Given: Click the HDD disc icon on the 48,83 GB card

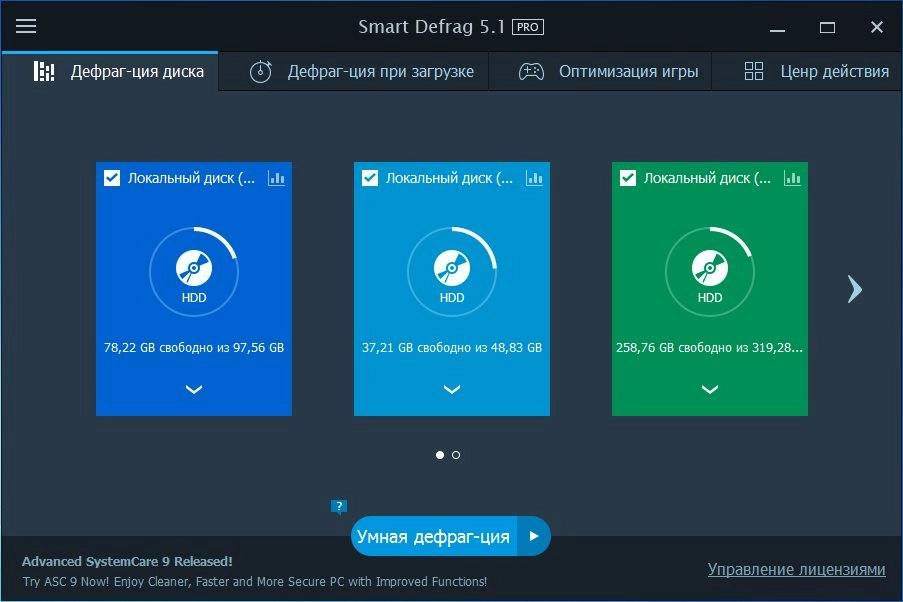Looking at the screenshot, I should pos(452,267).
